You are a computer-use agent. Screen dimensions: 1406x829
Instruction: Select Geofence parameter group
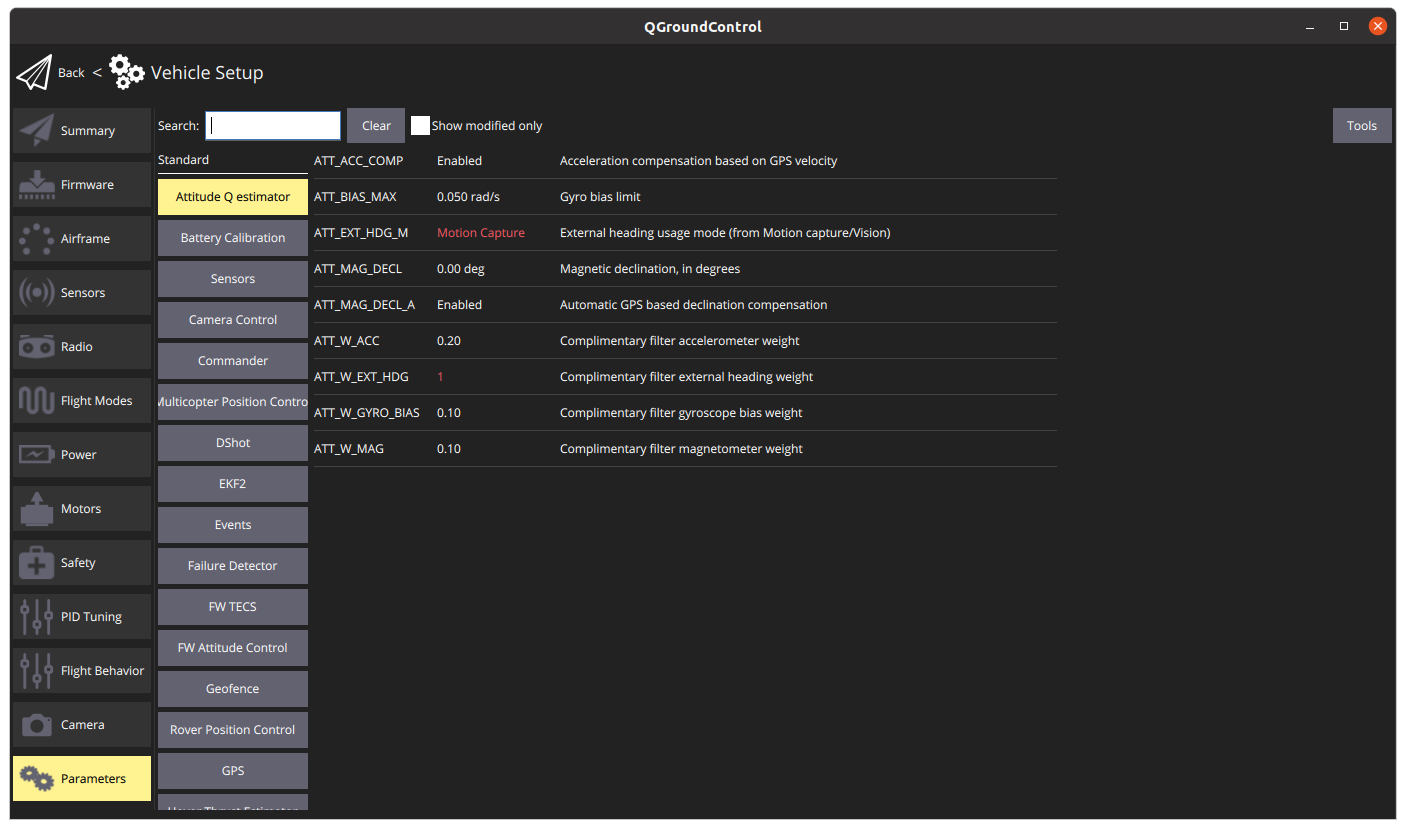(233, 689)
